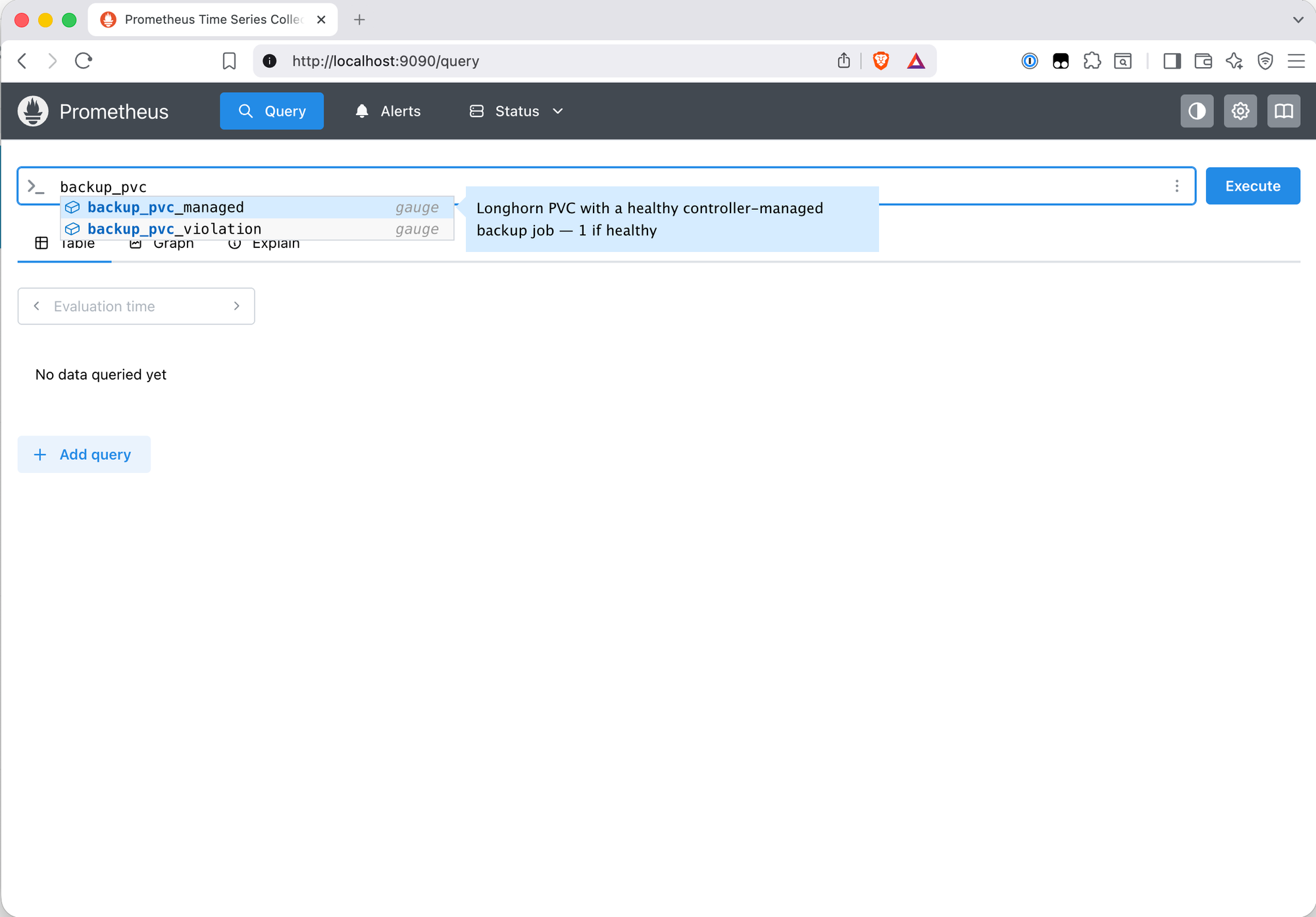
Task: Switch to the Graph tab
Action: [x=162, y=244]
